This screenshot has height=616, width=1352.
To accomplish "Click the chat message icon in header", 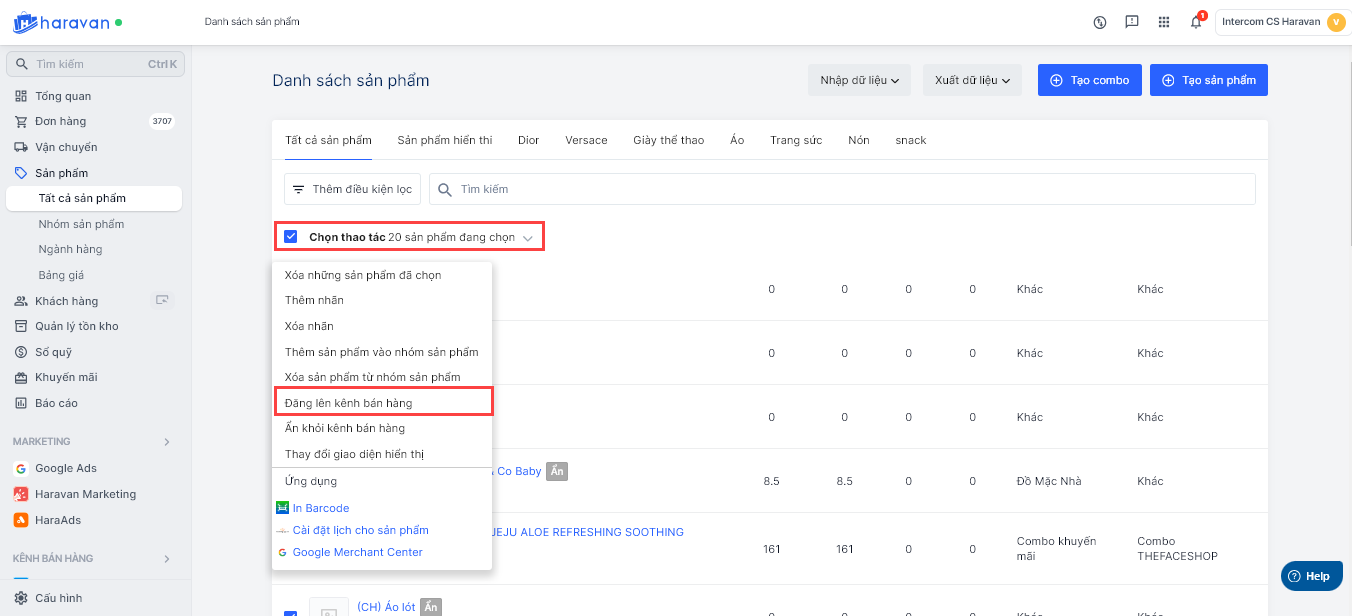I will [1132, 22].
